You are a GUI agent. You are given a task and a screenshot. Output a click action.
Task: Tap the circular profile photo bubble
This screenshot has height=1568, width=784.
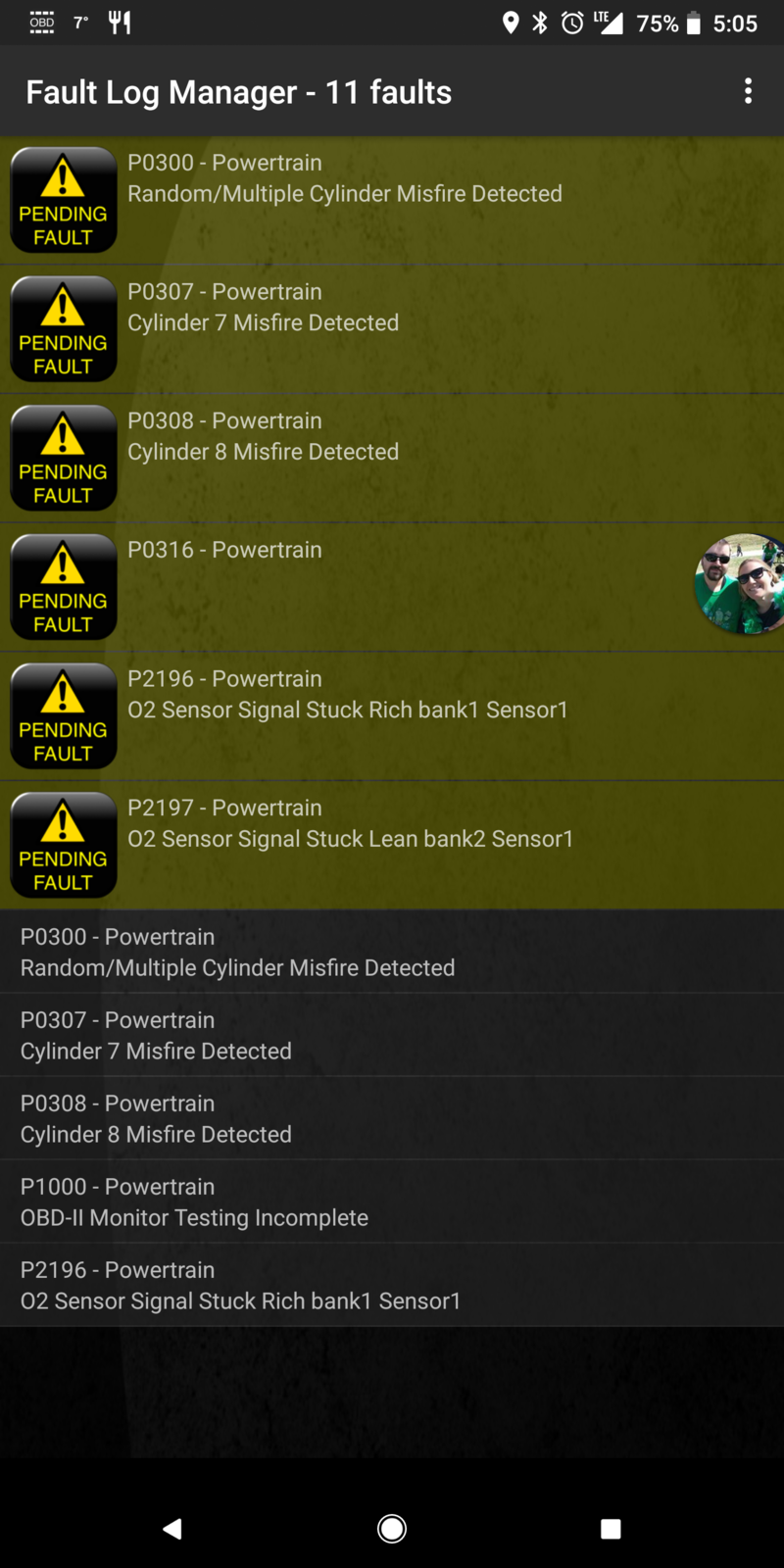click(741, 584)
